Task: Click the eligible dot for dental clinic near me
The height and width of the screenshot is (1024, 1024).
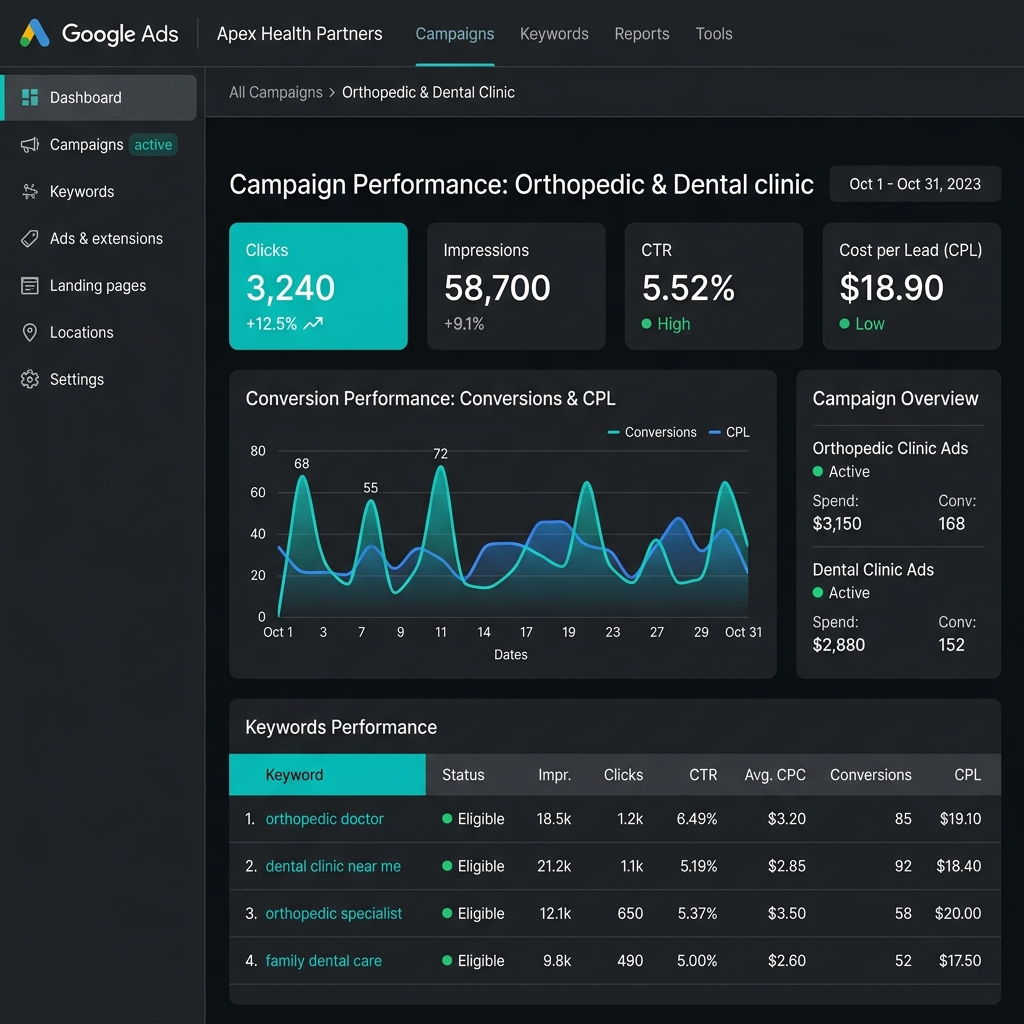Action: click(447, 866)
